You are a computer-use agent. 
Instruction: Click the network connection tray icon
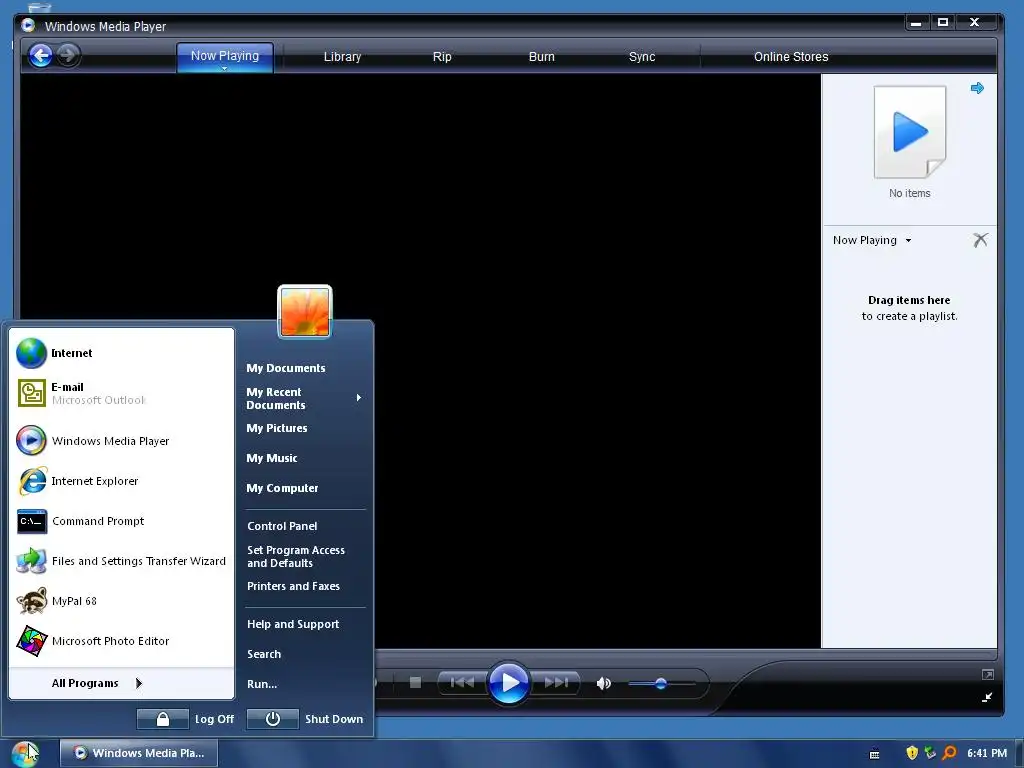coord(931,753)
